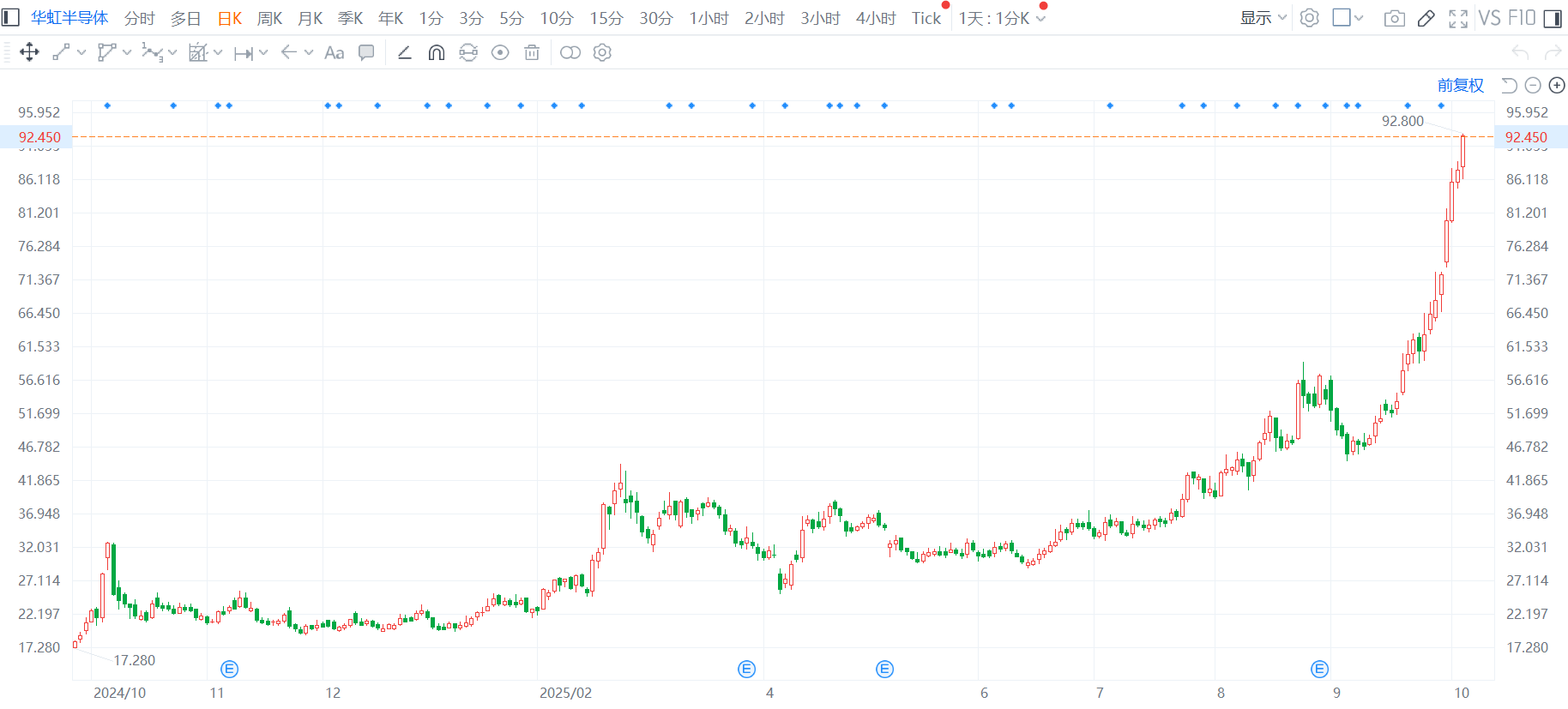Click the 前复权 adjustment link

tap(1460, 85)
